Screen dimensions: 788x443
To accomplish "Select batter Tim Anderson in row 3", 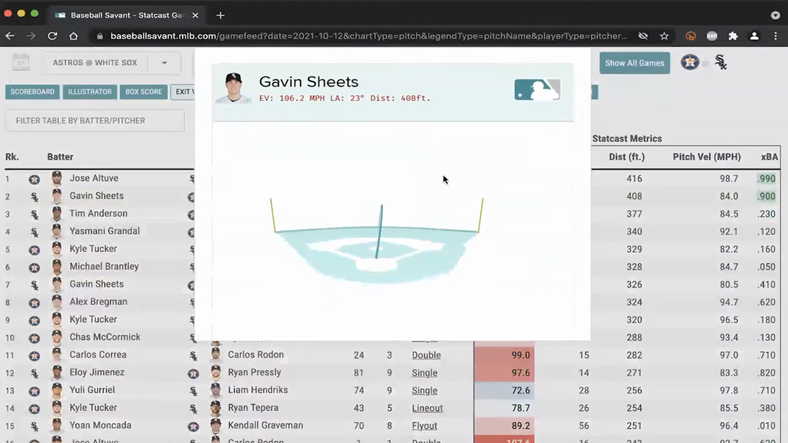I will point(98,213).
